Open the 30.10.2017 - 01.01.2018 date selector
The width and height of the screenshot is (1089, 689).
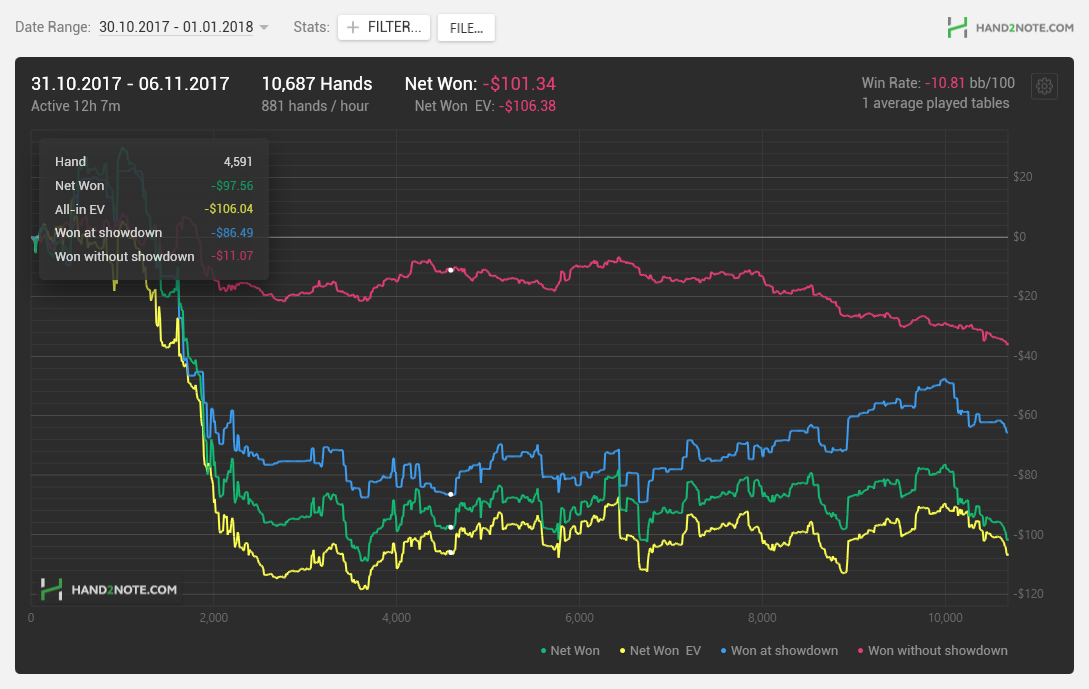(x=176, y=27)
